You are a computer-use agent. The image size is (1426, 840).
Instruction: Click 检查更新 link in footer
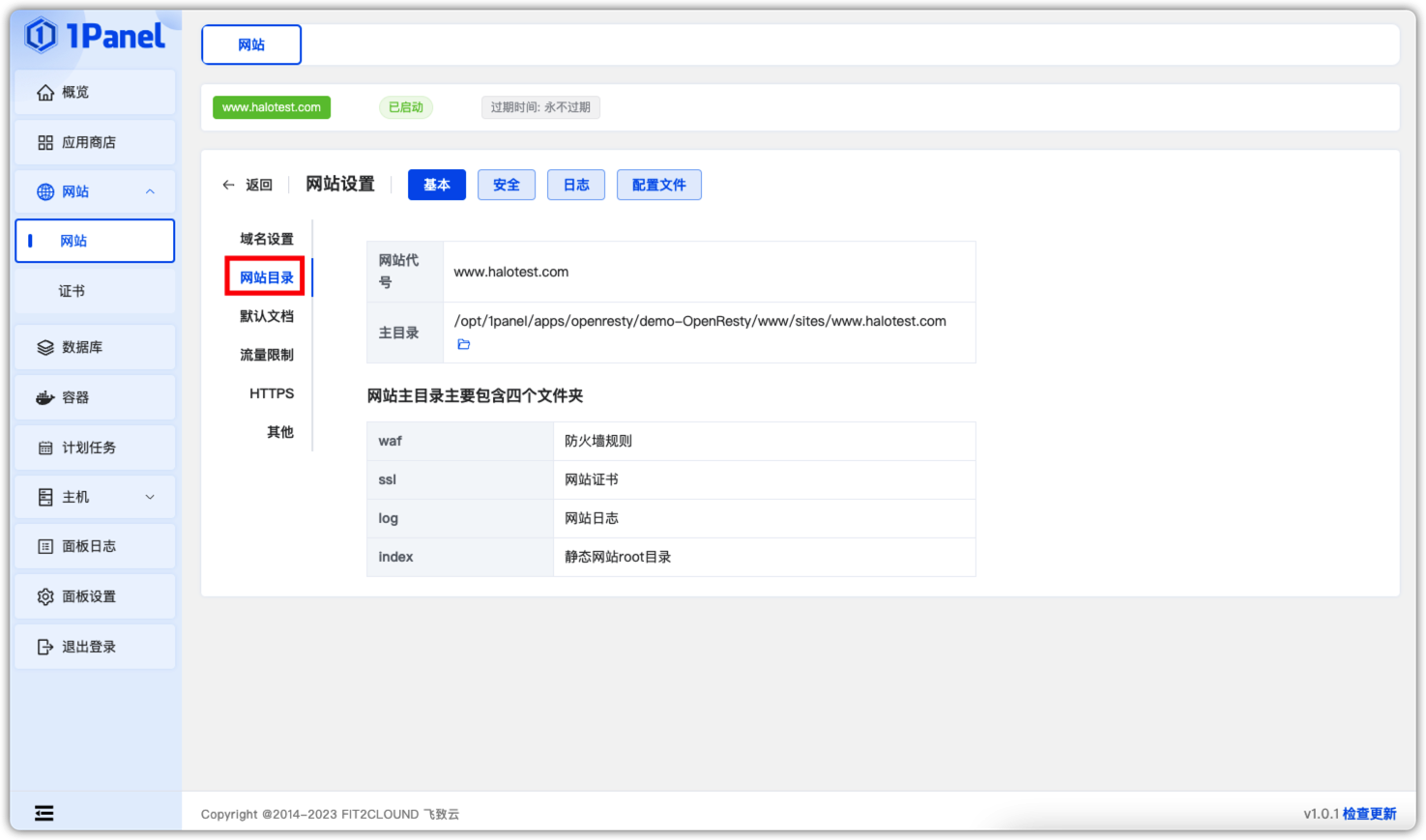pos(1369,814)
